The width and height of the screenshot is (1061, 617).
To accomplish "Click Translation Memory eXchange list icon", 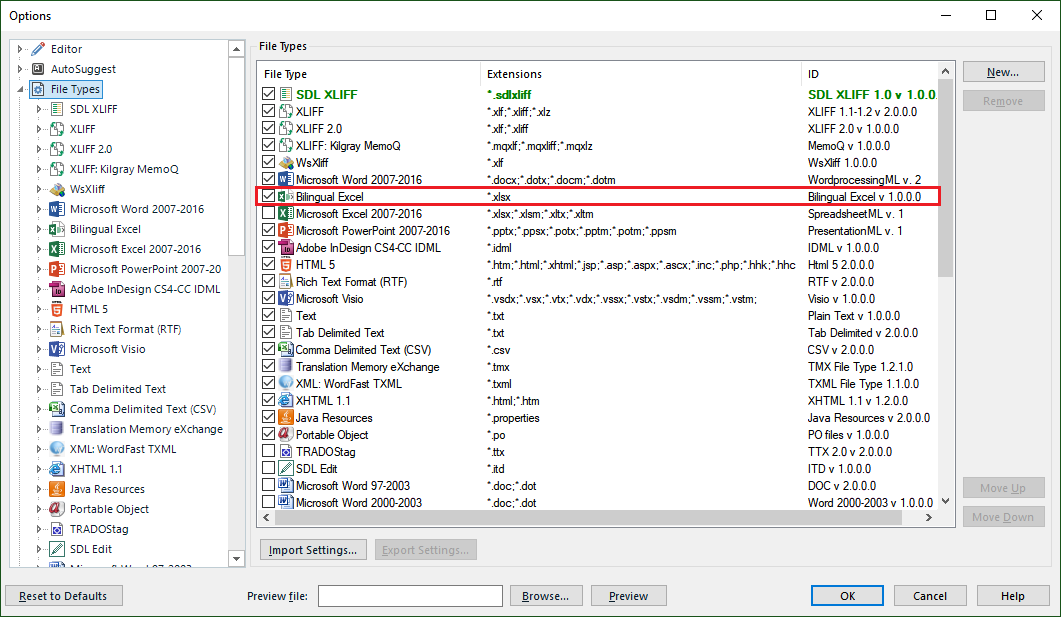I will (286, 367).
